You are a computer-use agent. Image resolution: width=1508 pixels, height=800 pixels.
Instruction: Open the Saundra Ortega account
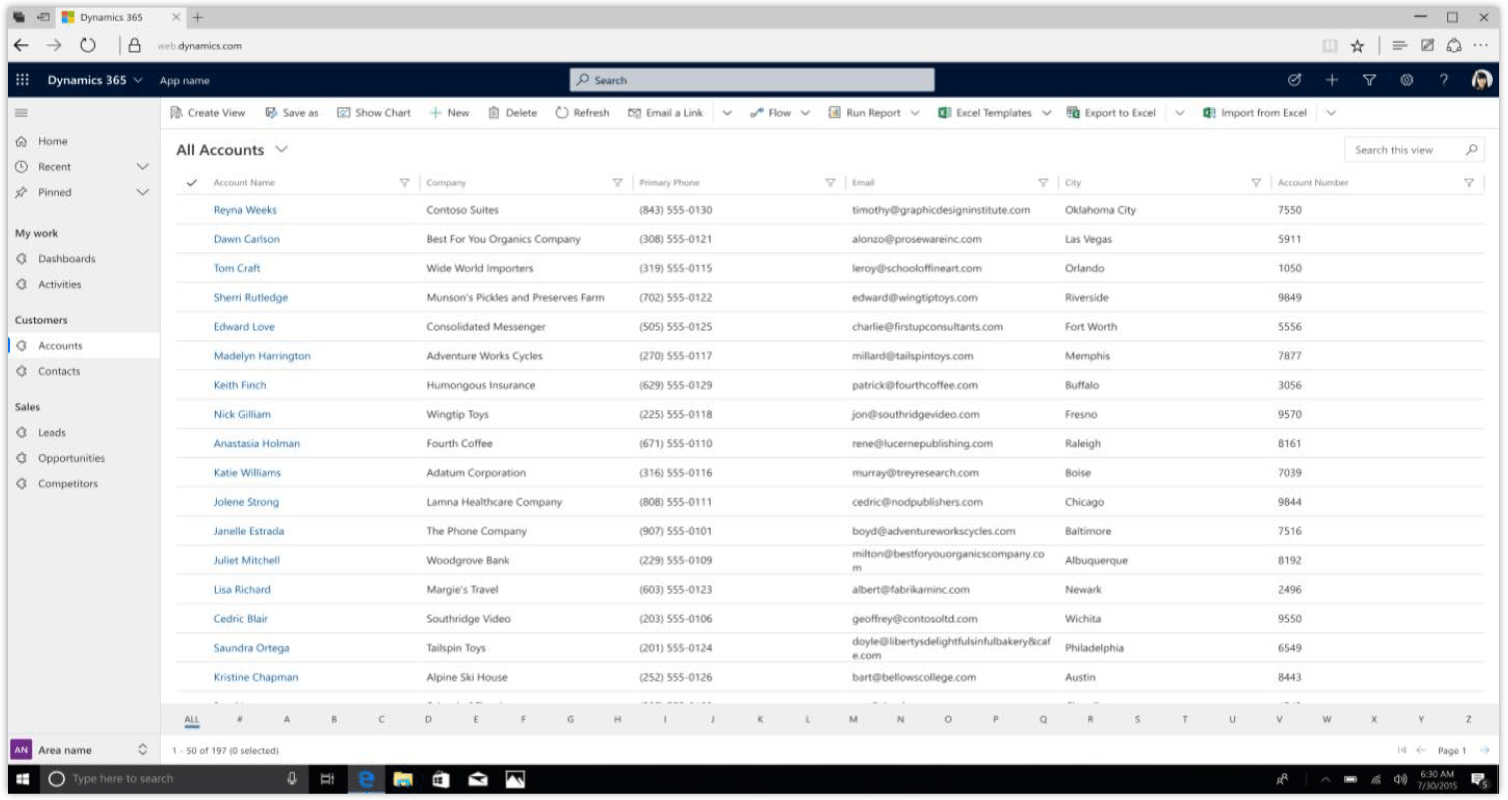pos(251,648)
